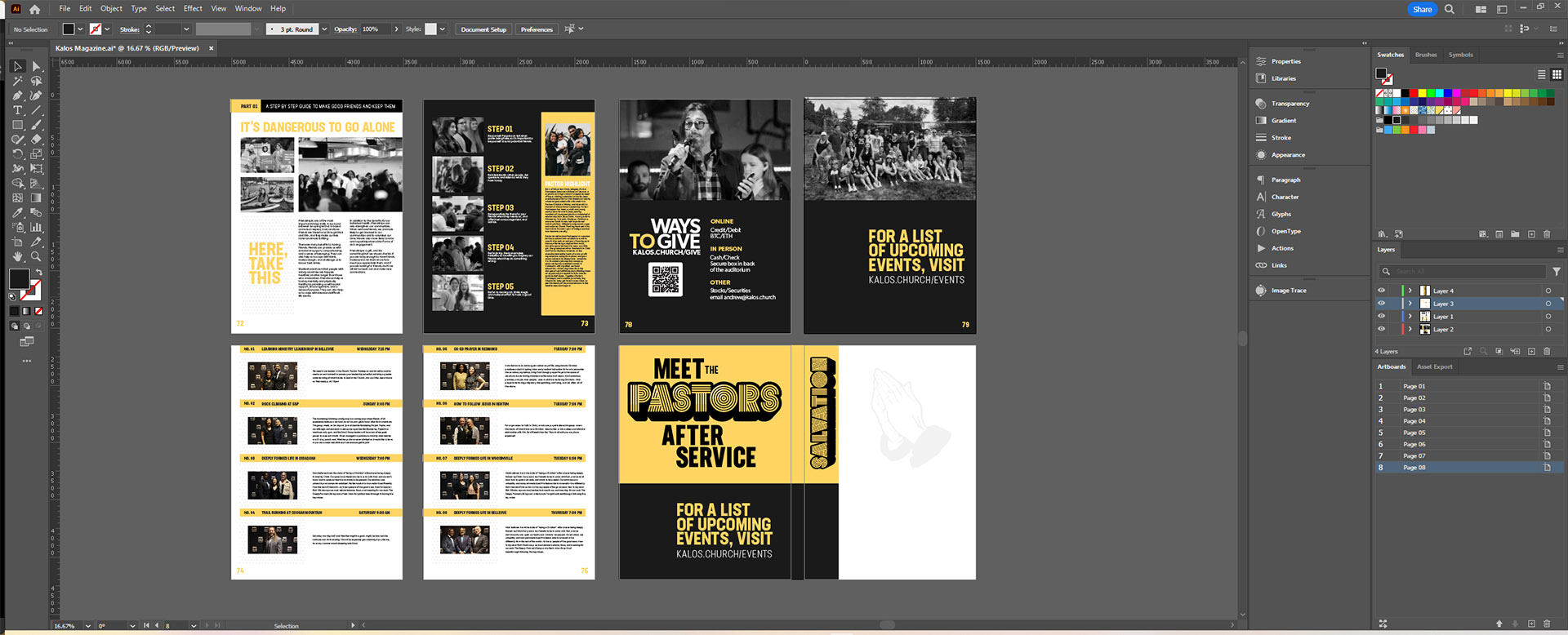Select the Zoom tool in toolbar
The width and height of the screenshot is (1568, 635).
pyautogui.click(x=36, y=256)
